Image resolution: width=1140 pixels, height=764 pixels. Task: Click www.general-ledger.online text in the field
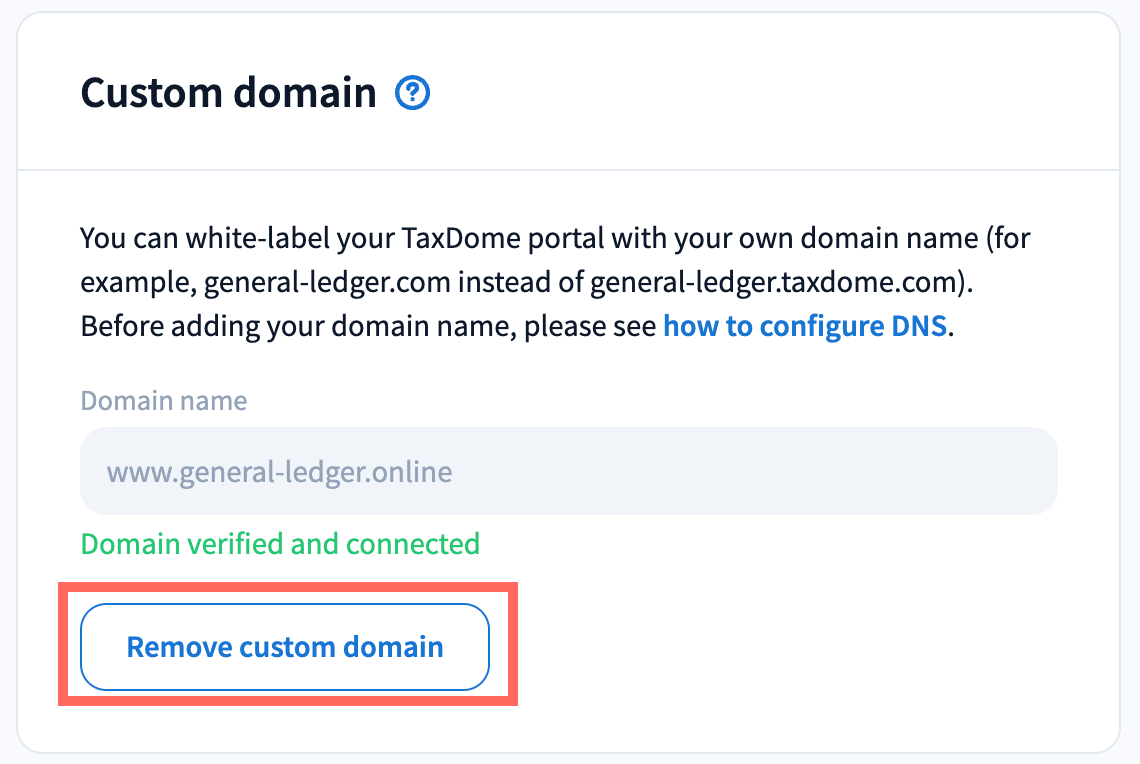point(279,471)
